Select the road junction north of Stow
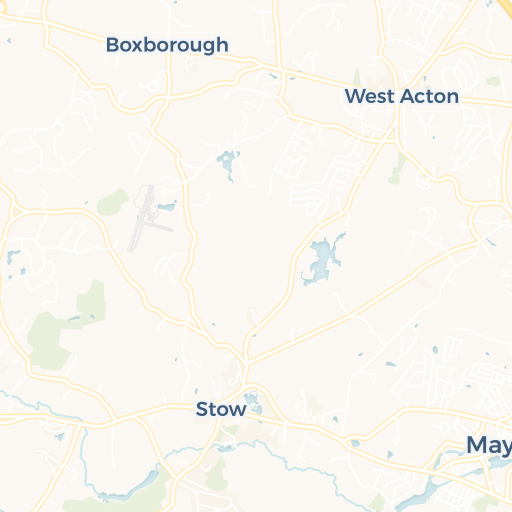The image size is (512, 512). 246,362
